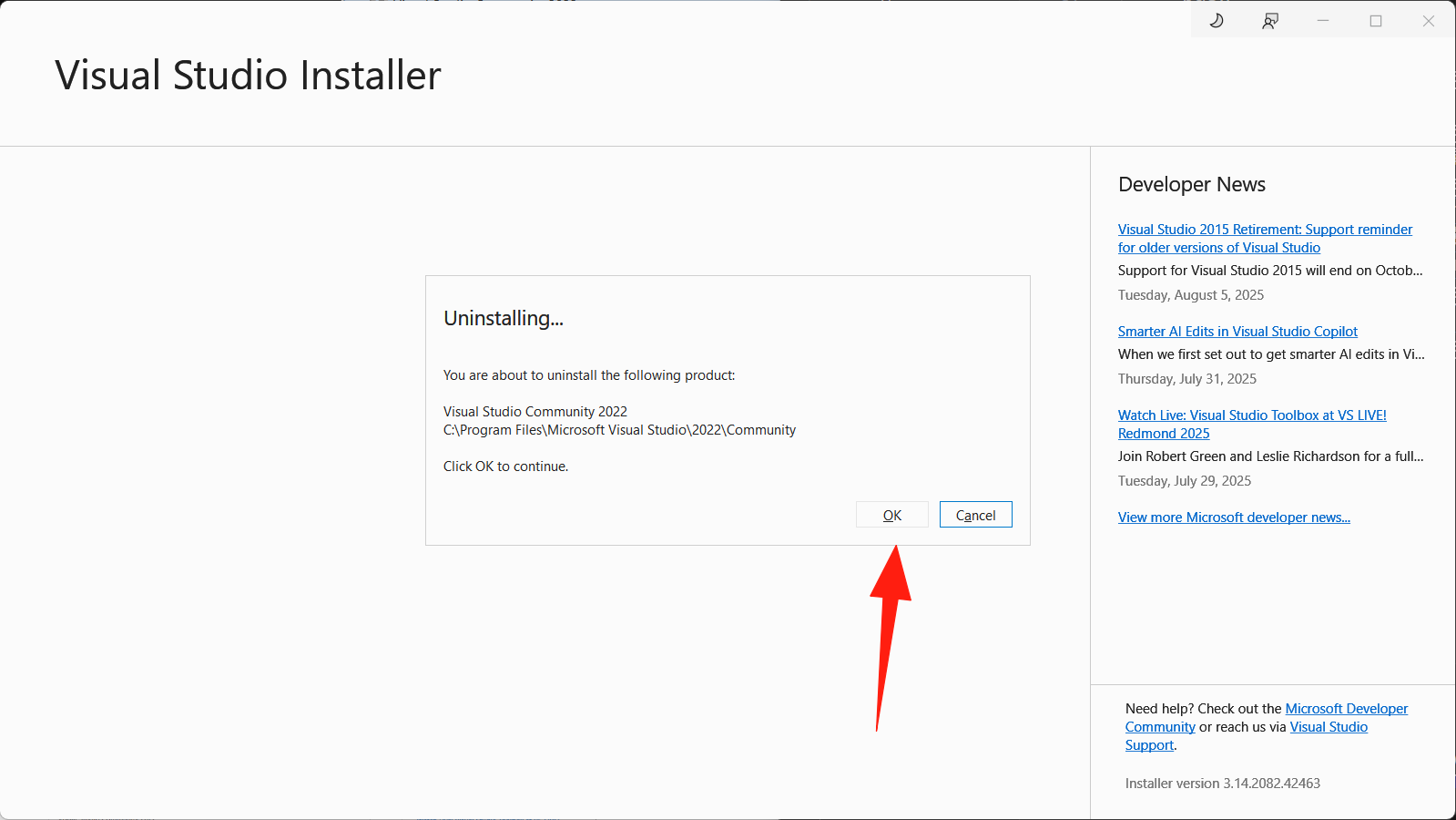Open the Visual Studio 2015 Retirement article
This screenshot has width=1456, height=820.
[1265, 230]
